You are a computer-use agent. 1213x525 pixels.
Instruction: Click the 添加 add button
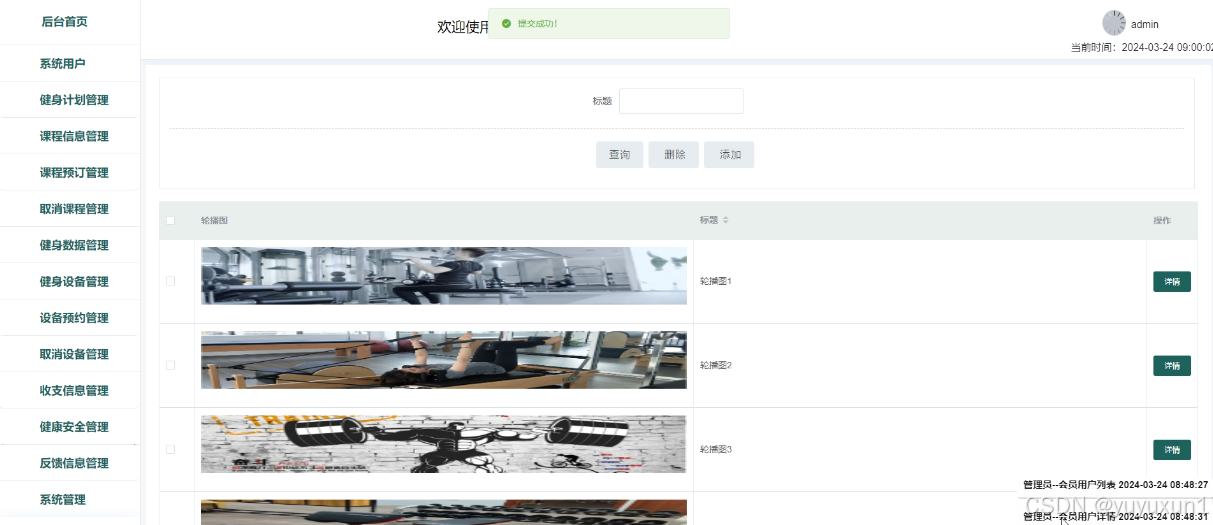click(x=729, y=155)
